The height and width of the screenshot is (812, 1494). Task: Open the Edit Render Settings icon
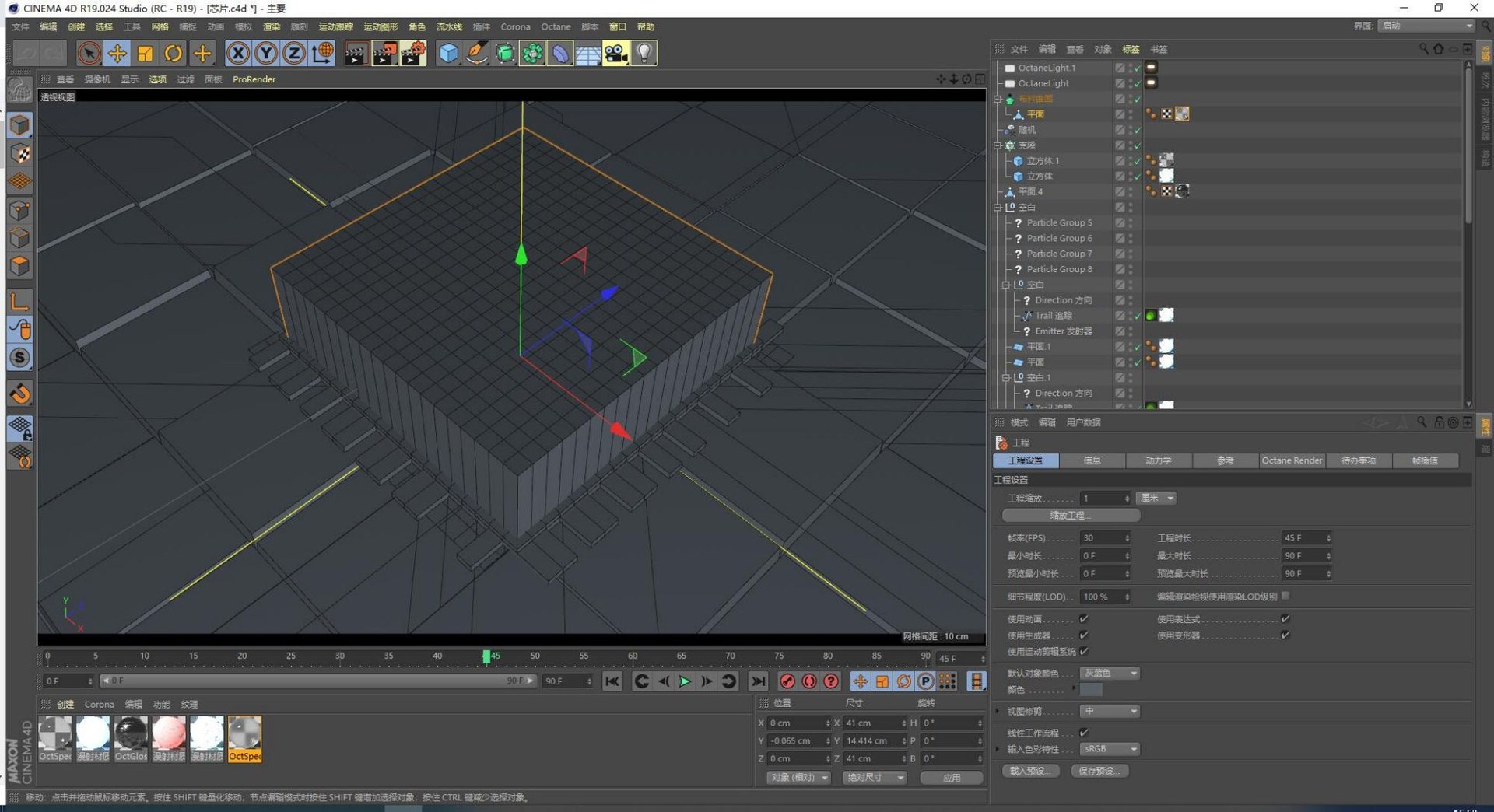tap(412, 53)
